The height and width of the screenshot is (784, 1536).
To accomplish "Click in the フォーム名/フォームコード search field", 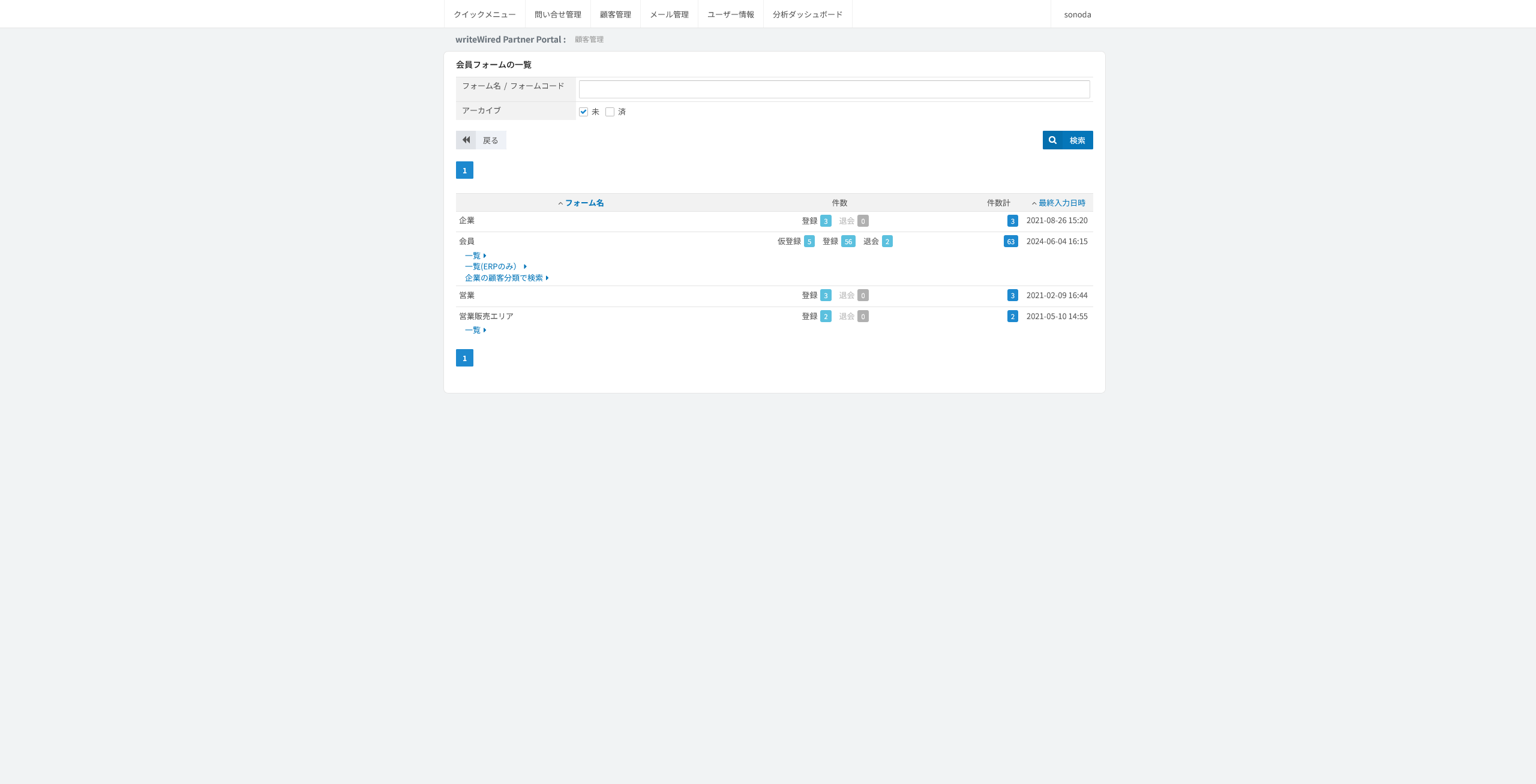I will [834, 89].
